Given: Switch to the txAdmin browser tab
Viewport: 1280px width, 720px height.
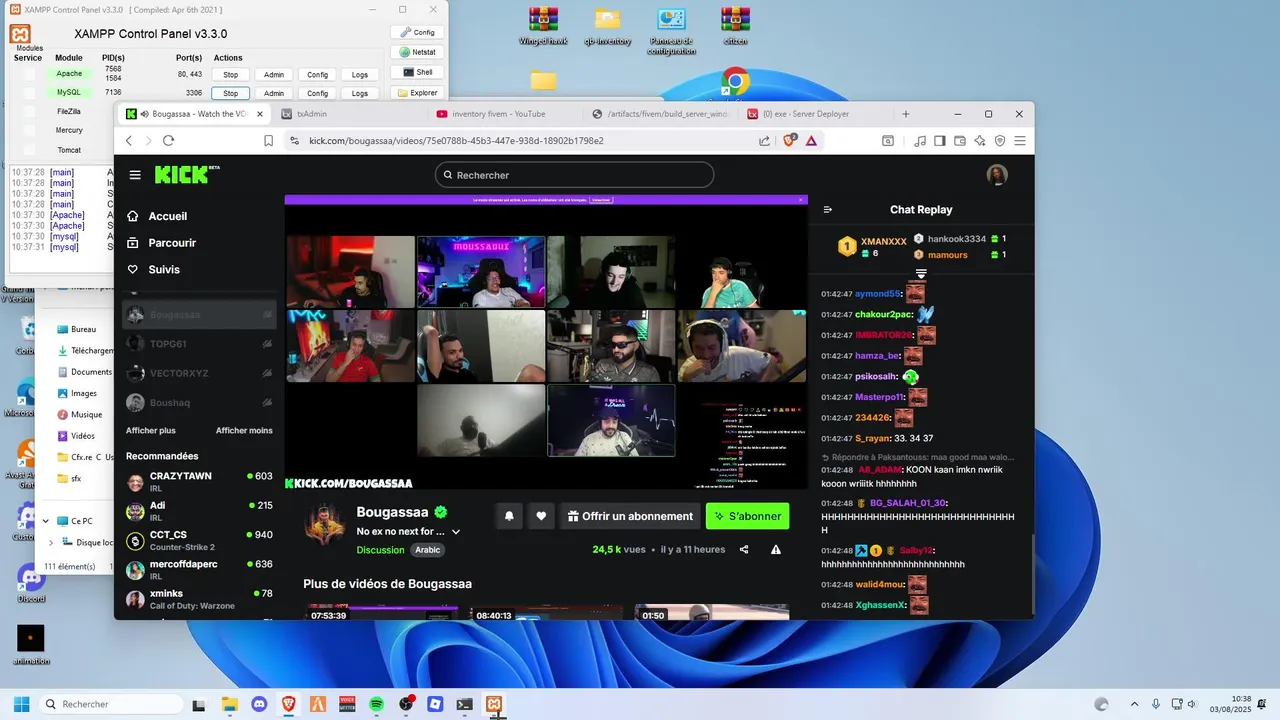Looking at the screenshot, I should pos(348,114).
